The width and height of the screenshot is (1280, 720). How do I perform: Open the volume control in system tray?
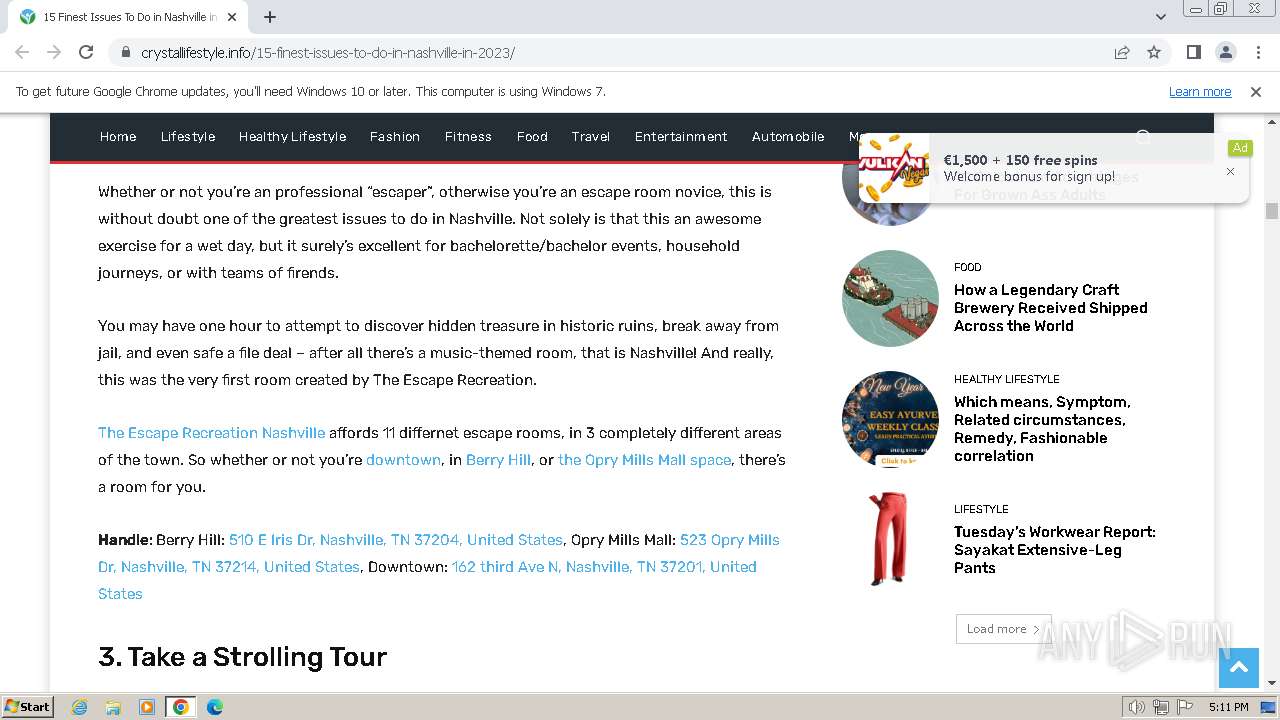(x=1137, y=707)
